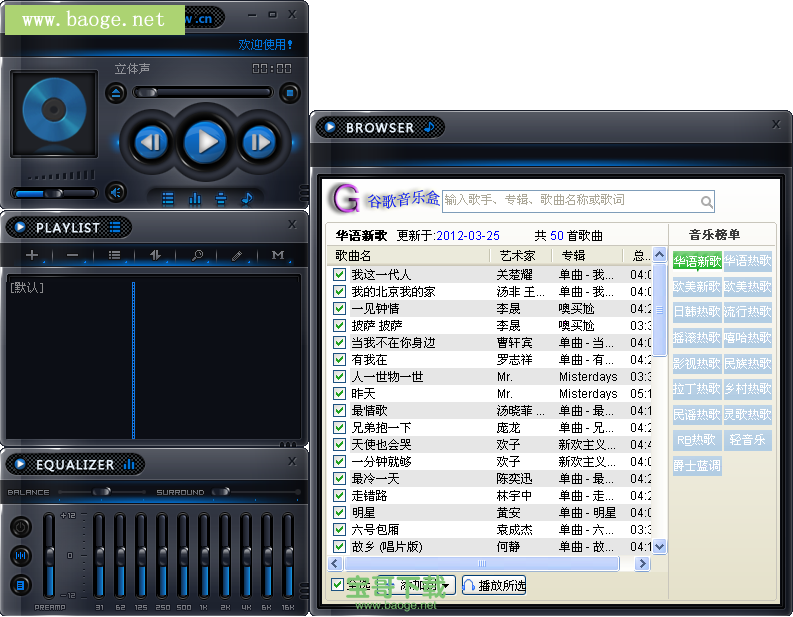Uncheck the song 我的北京我的家
The height and width of the screenshot is (617, 793).
coord(339,292)
